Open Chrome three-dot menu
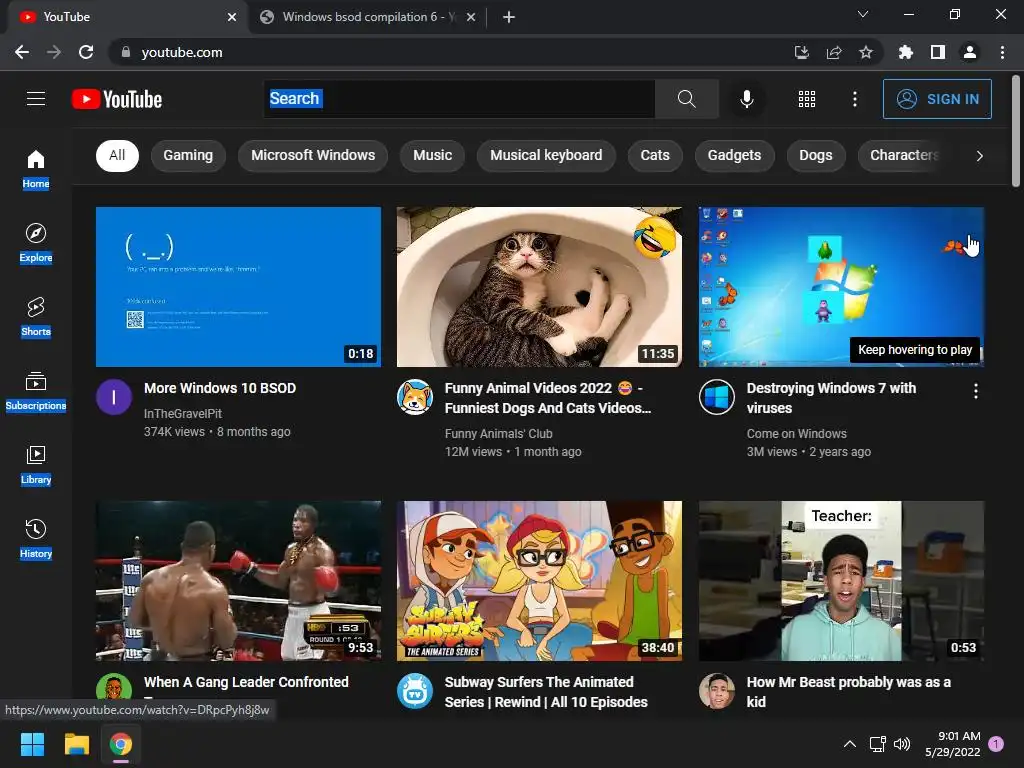Screen dimensions: 1024x768 tap(1002, 52)
